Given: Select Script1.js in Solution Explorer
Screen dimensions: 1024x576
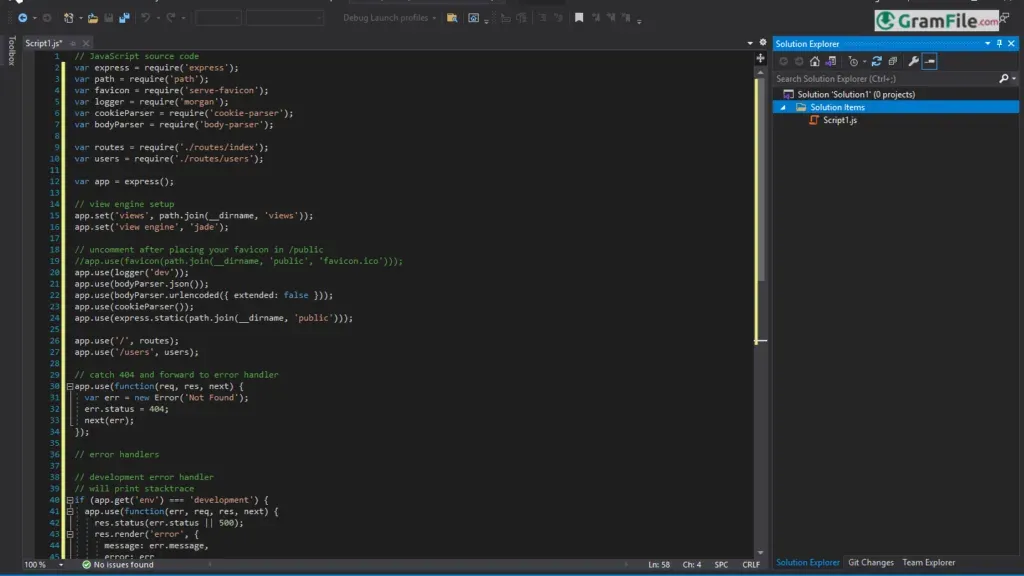Looking at the screenshot, I should coord(840,120).
